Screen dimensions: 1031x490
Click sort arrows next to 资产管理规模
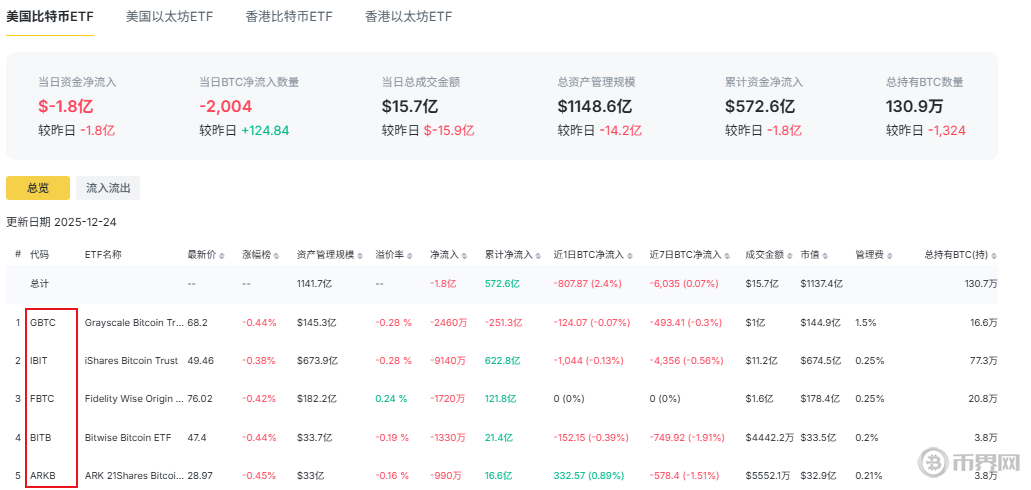[360, 255]
